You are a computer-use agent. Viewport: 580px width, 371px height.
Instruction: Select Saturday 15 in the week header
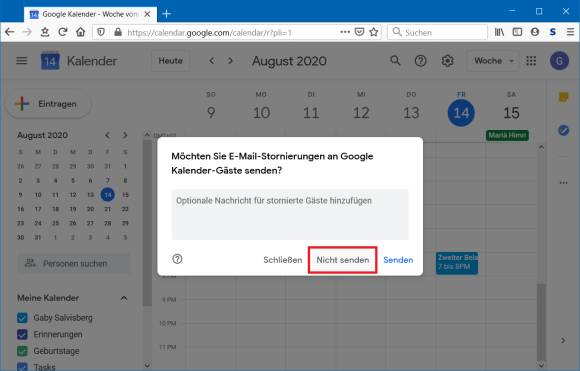tap(511, 112)
